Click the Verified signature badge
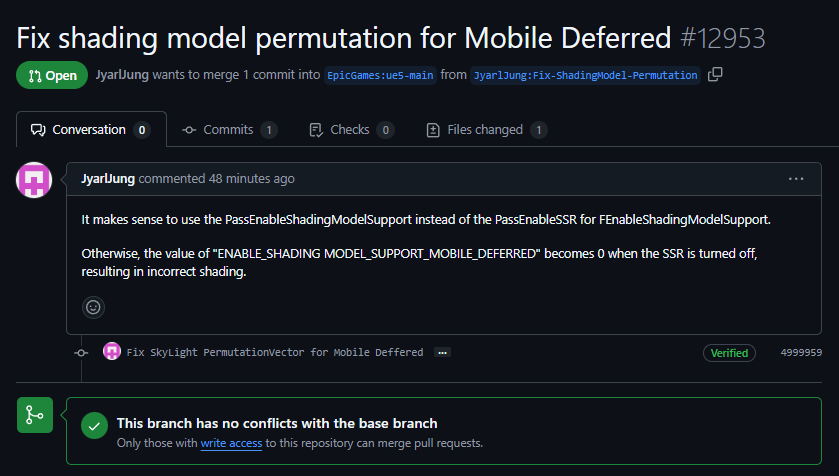839x476 pixels. coord(729,353)
